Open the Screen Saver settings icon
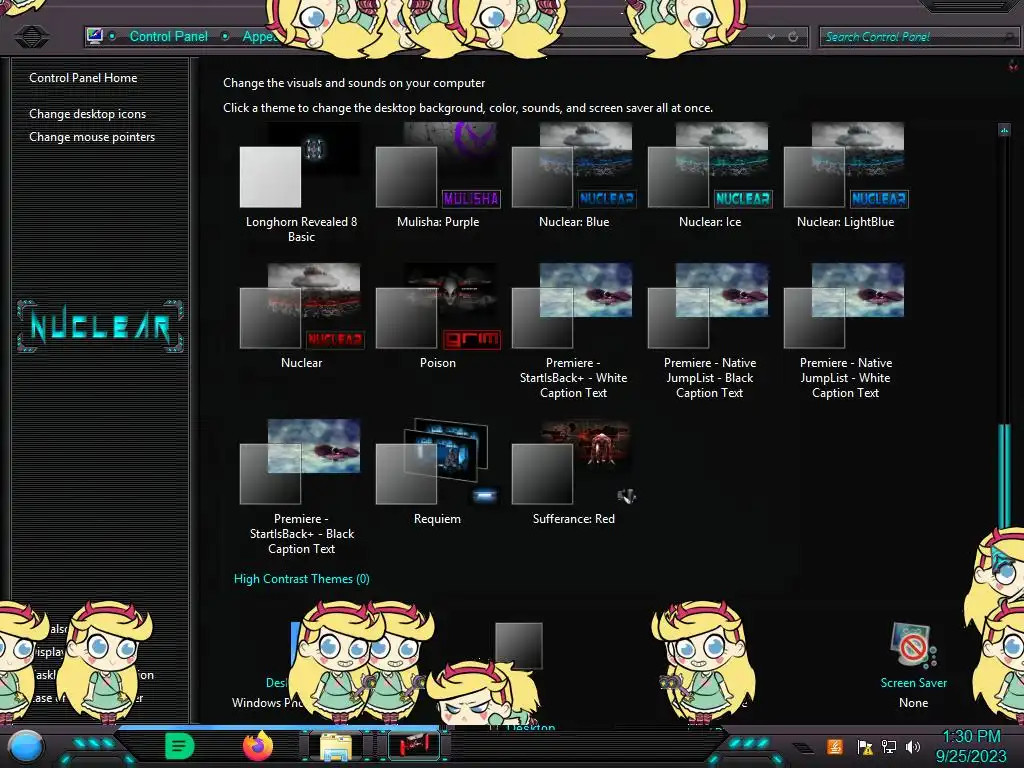 913,645
